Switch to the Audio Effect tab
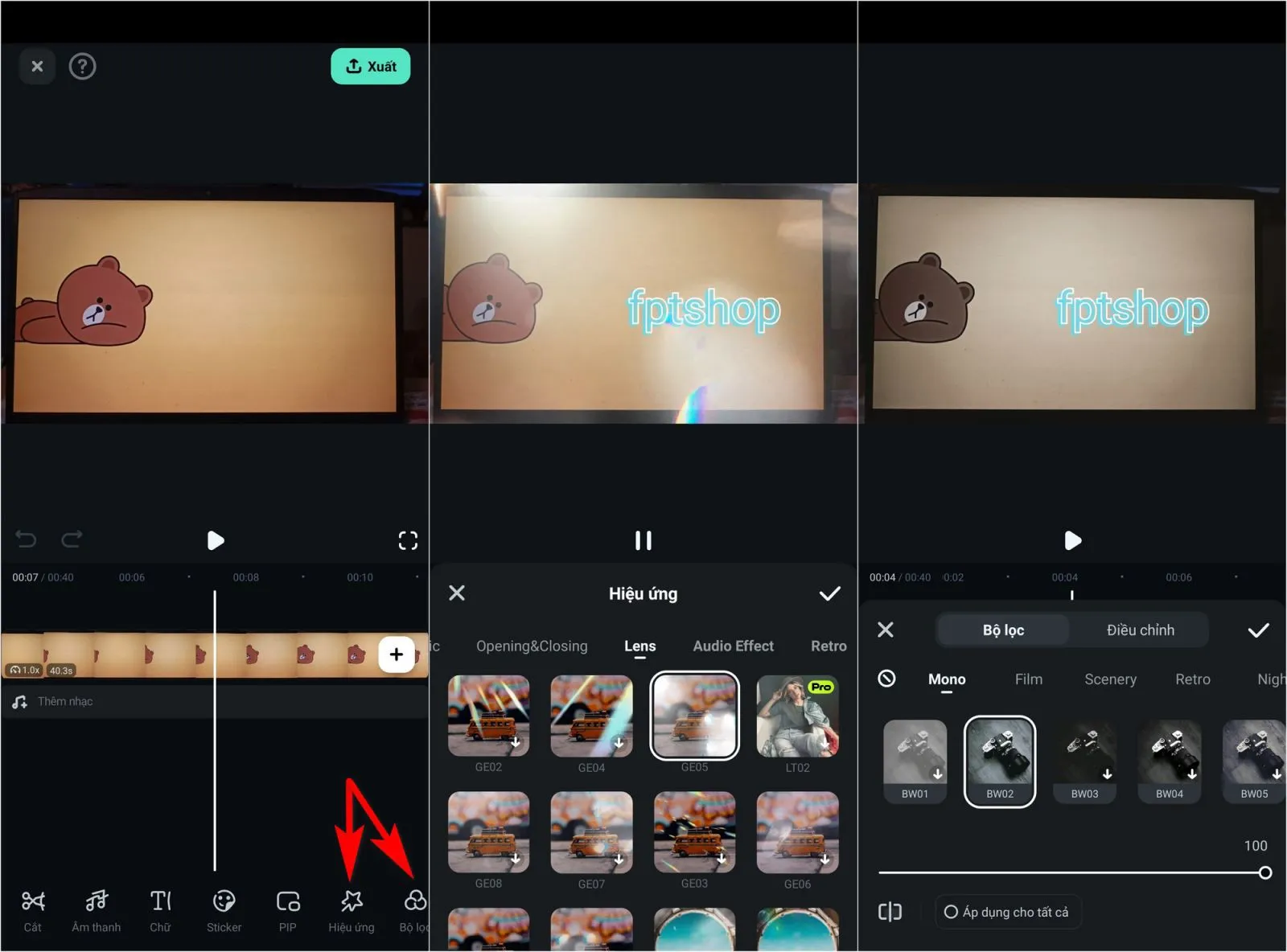Screen dimensions: 1287x952 [734, 646]
